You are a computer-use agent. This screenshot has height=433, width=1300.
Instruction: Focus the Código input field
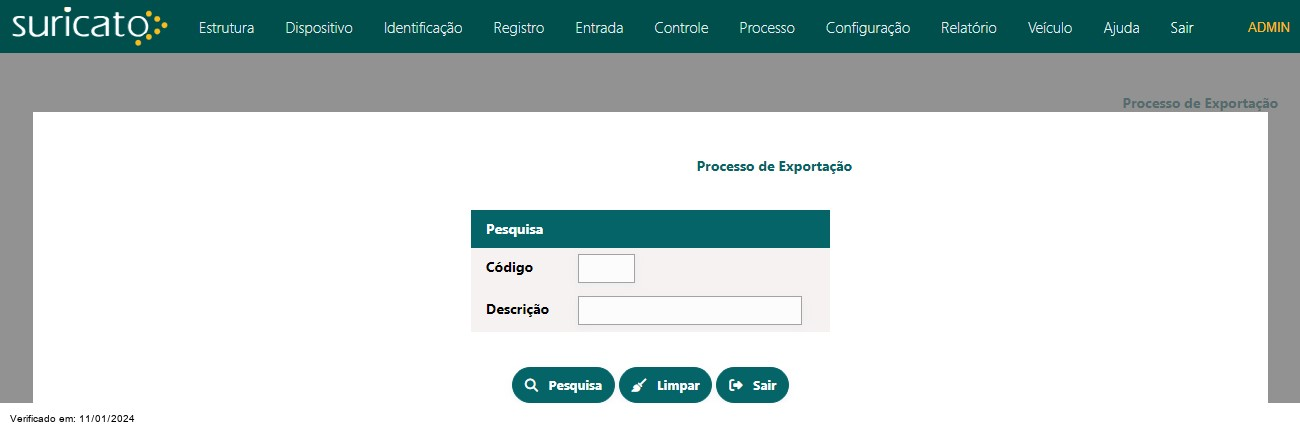(x=606, y=268)
